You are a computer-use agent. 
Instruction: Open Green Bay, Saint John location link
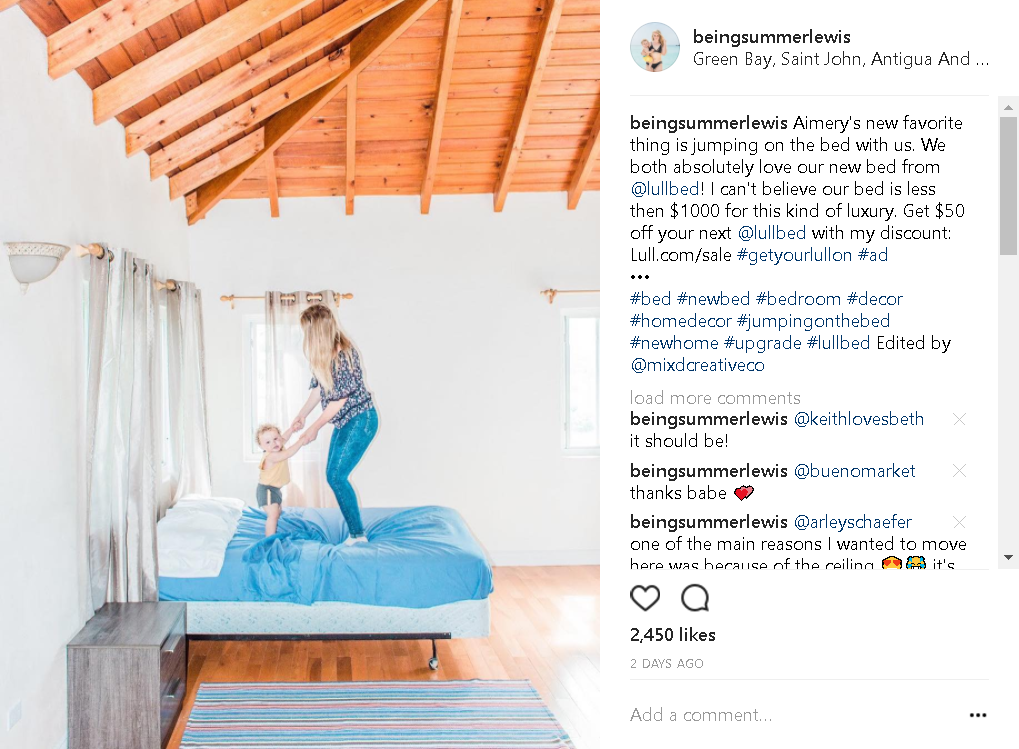point(840,59)
